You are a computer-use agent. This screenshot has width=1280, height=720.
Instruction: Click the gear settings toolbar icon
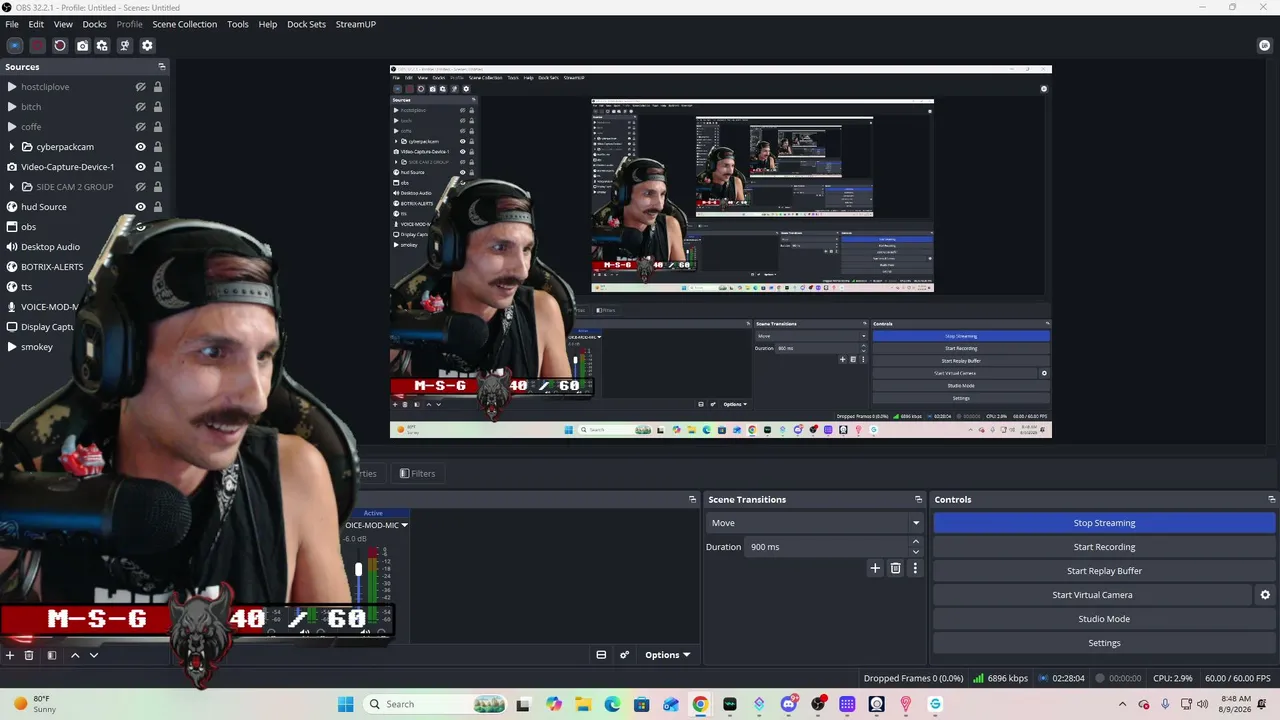click(147, 45)
